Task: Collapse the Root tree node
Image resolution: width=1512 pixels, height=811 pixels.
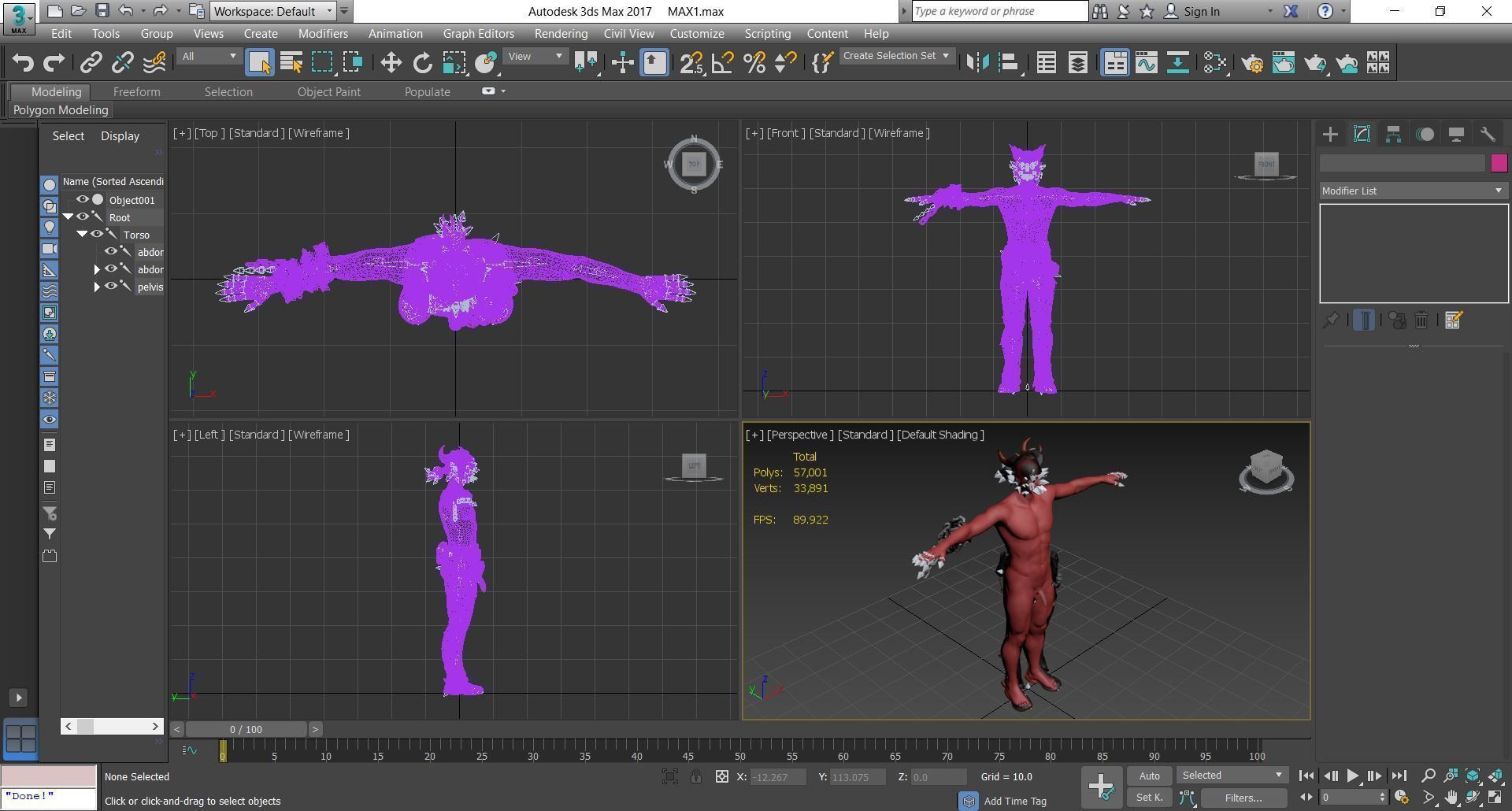Action: click(x=68, y=217)
